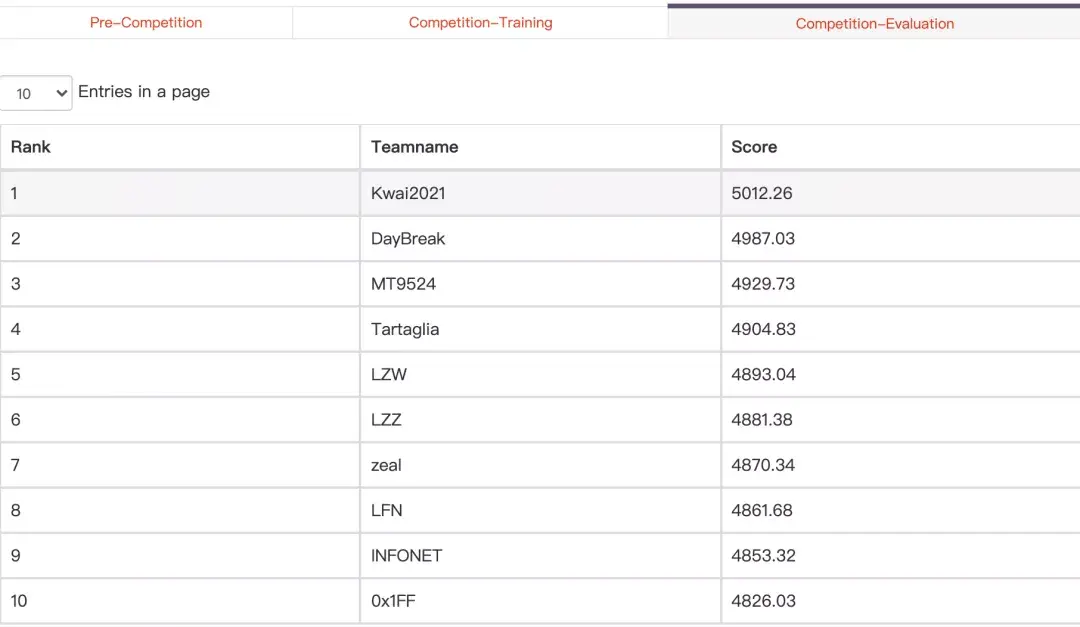Select the Kwai2021 team row
The image size is (1080, 627).
(x=408, y=193)
